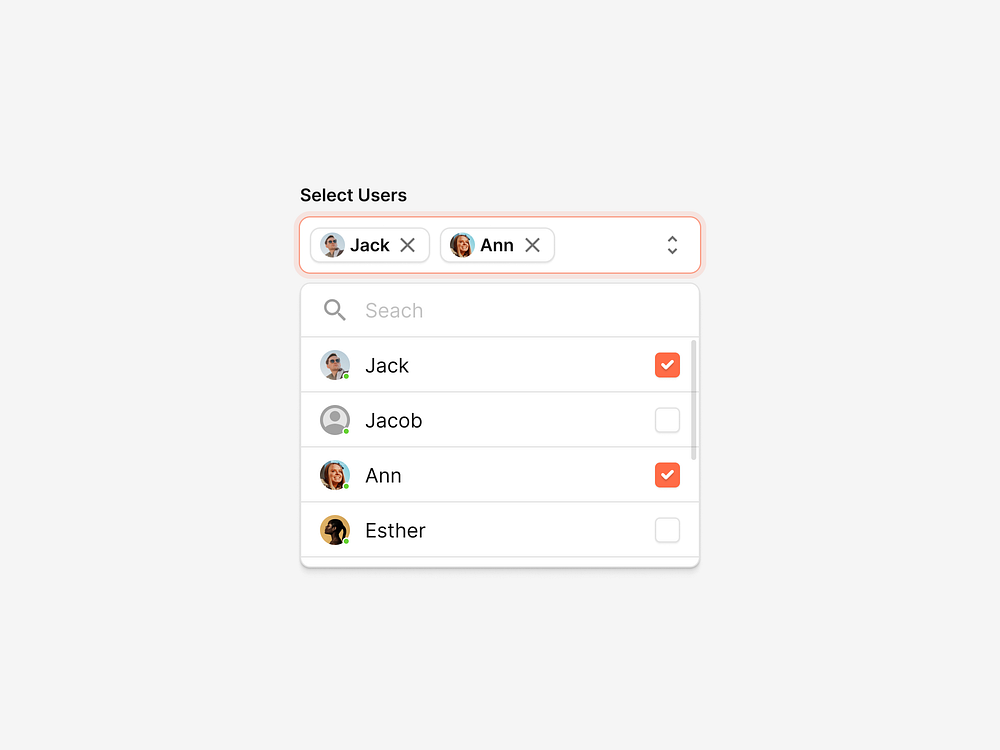
Task: Click Ann's avatar in the dropdown list
Action: coord(335,475)
